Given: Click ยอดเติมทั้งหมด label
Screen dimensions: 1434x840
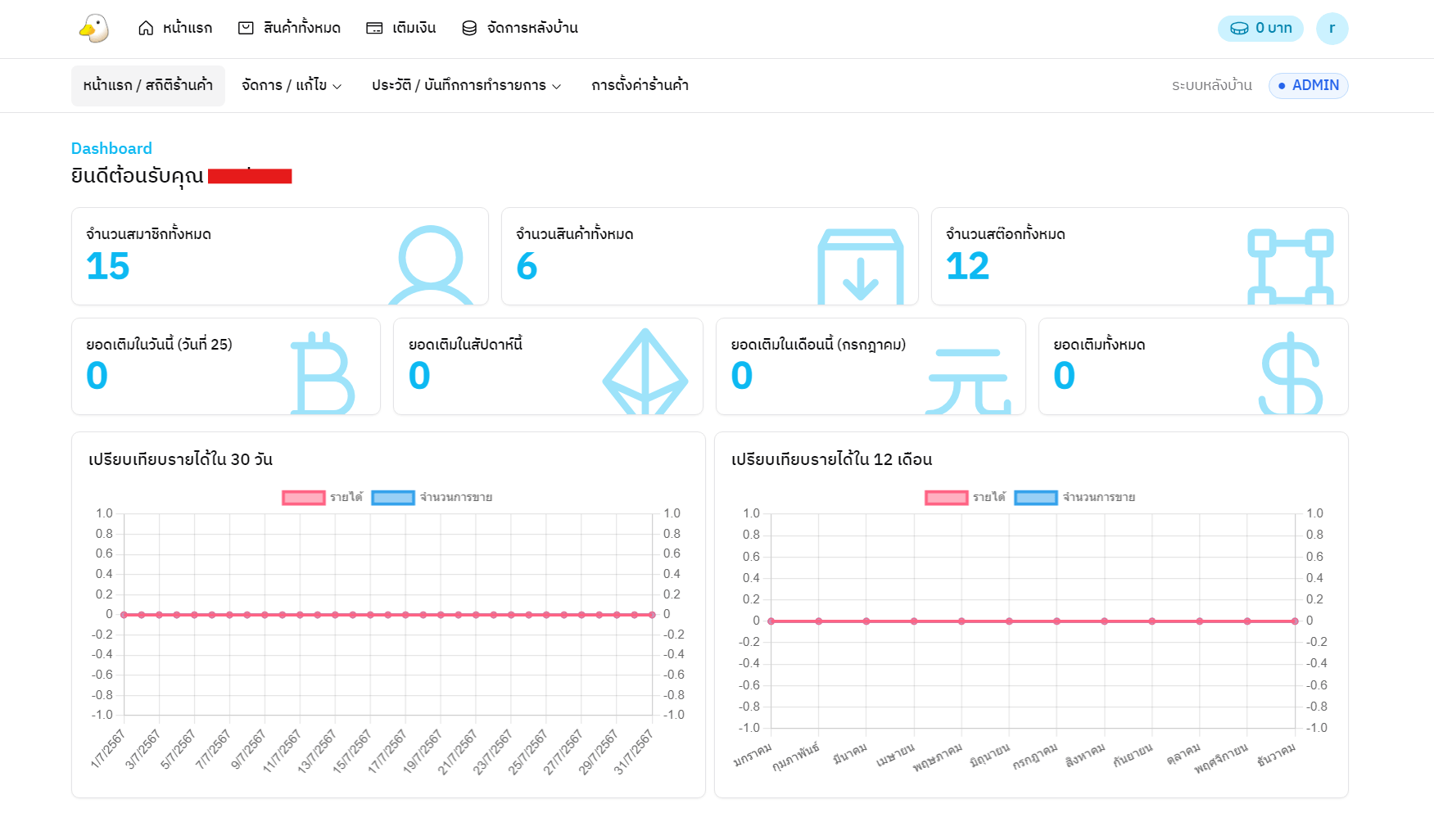Looking at the screenshot, I should point(1099,344).
